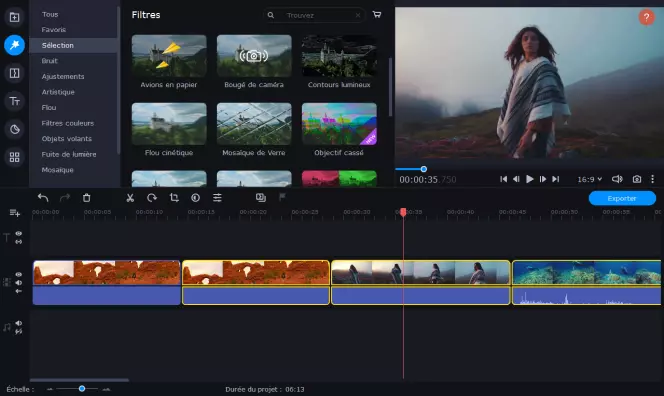Open the stickers tab icon
Image resolution: width=664 pixels, height=396 pixels.
(14, 129)
